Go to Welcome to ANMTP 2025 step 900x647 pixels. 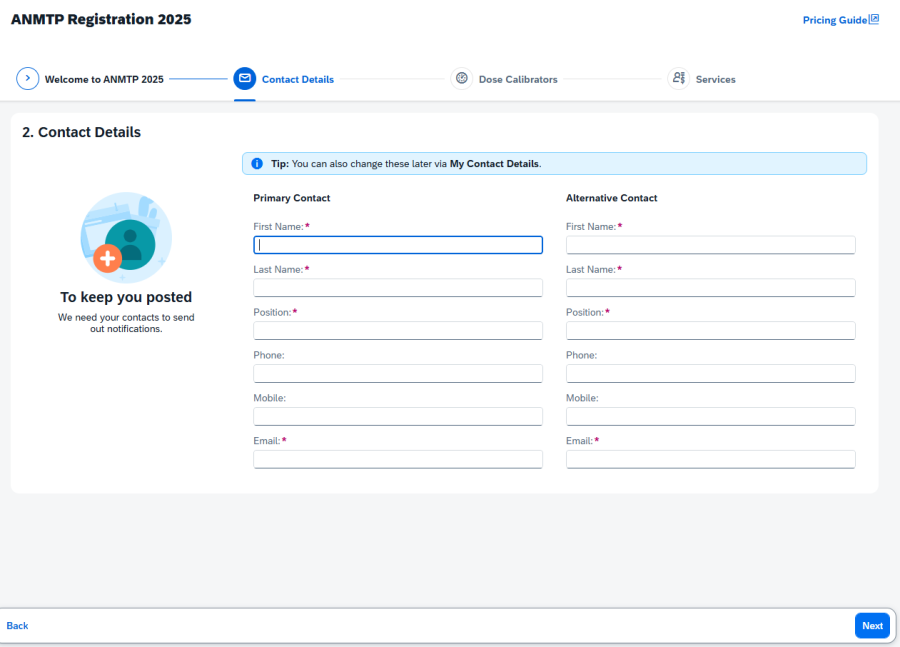point(103,80)
